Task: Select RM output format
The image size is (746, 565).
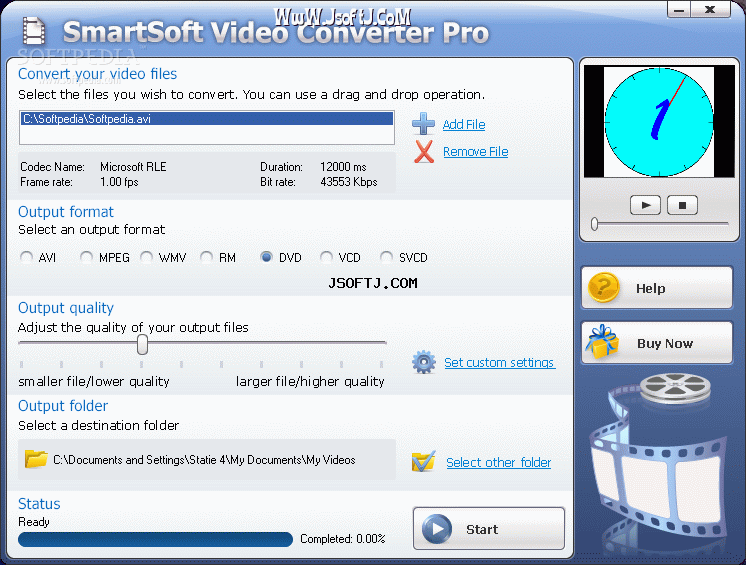Action: click(206, 257)
